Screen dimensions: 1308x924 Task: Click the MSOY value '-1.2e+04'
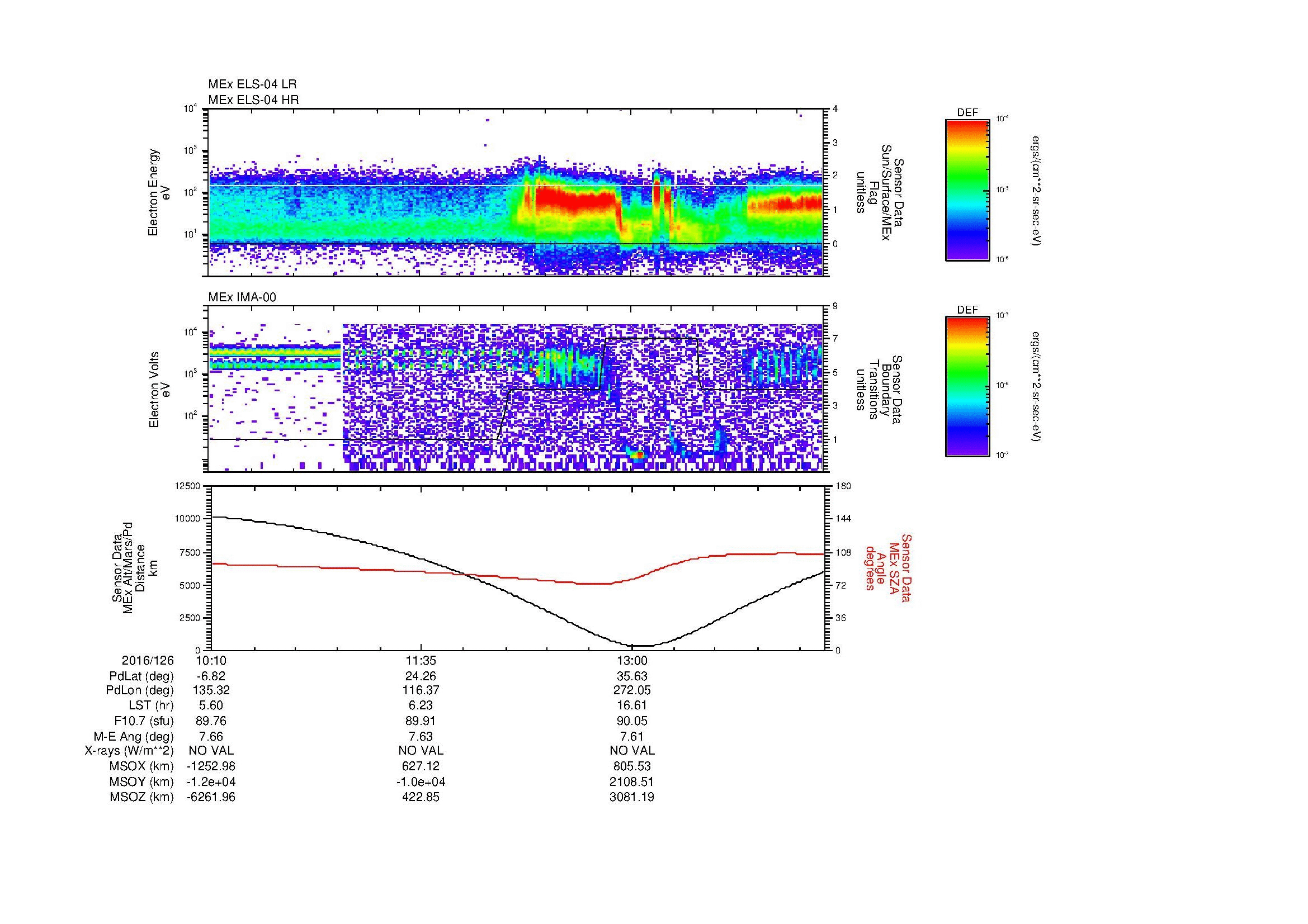click(x=211, y=781)
